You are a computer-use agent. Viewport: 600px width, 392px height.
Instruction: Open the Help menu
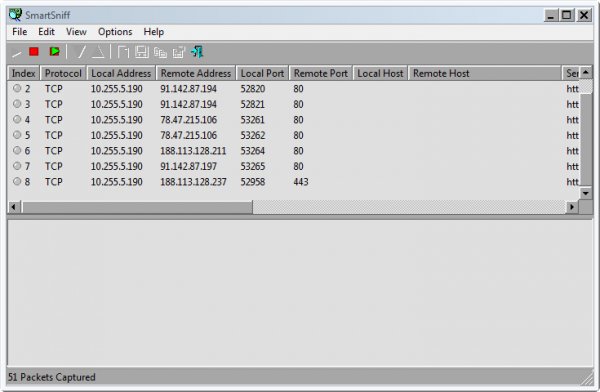pos(154,32)
